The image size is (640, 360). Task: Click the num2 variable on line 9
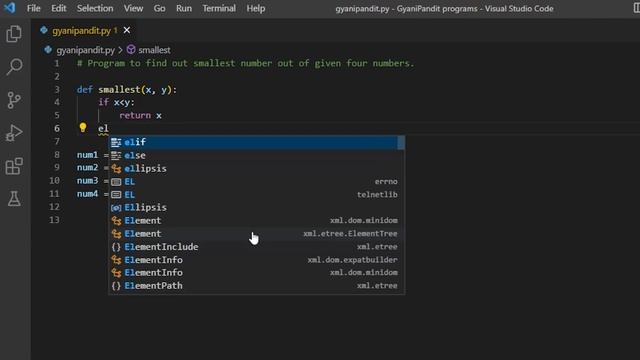point(87,168)
